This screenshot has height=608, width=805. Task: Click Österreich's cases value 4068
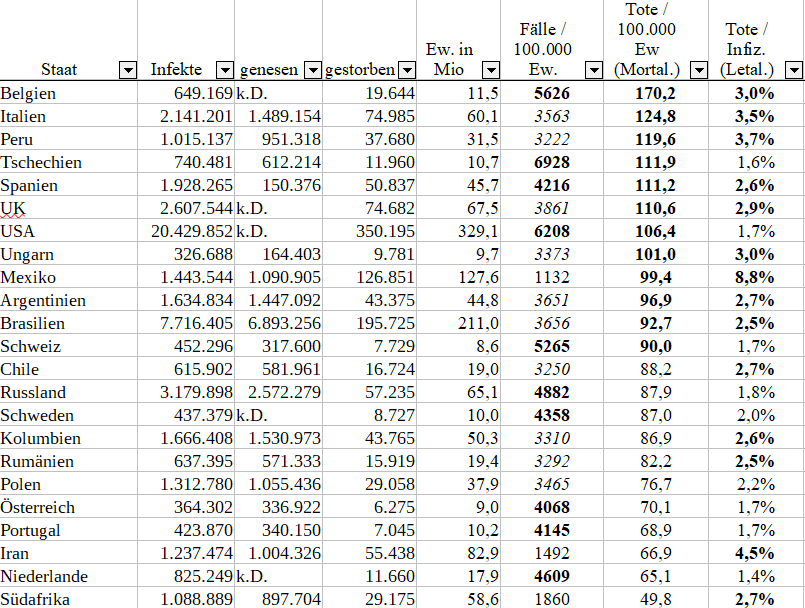coord(552,507)
